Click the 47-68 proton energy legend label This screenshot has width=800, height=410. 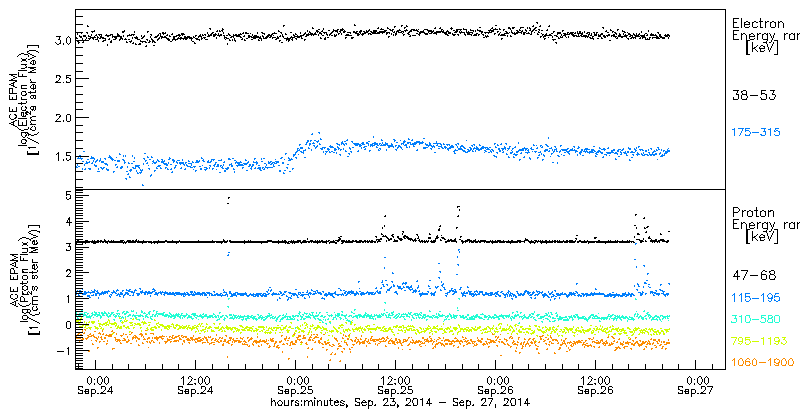tap(754, 276)
